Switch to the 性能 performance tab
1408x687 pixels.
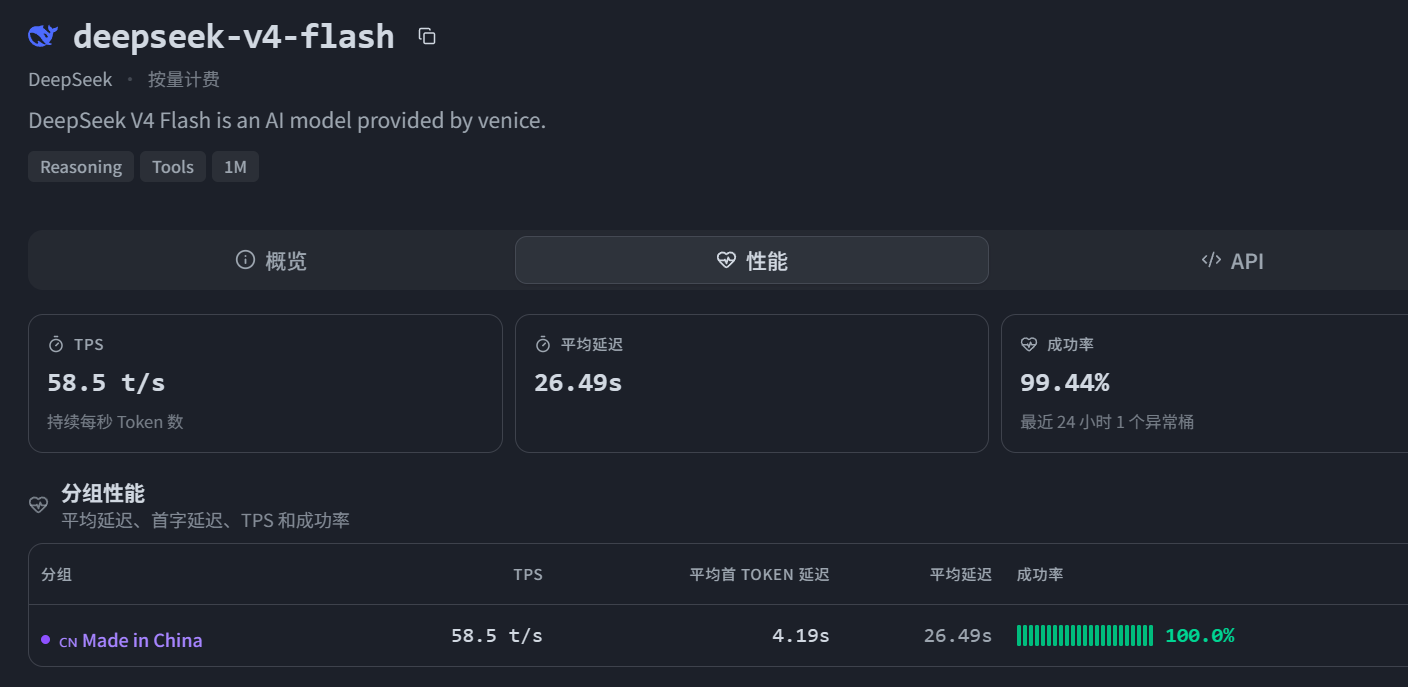click(752, 260)
